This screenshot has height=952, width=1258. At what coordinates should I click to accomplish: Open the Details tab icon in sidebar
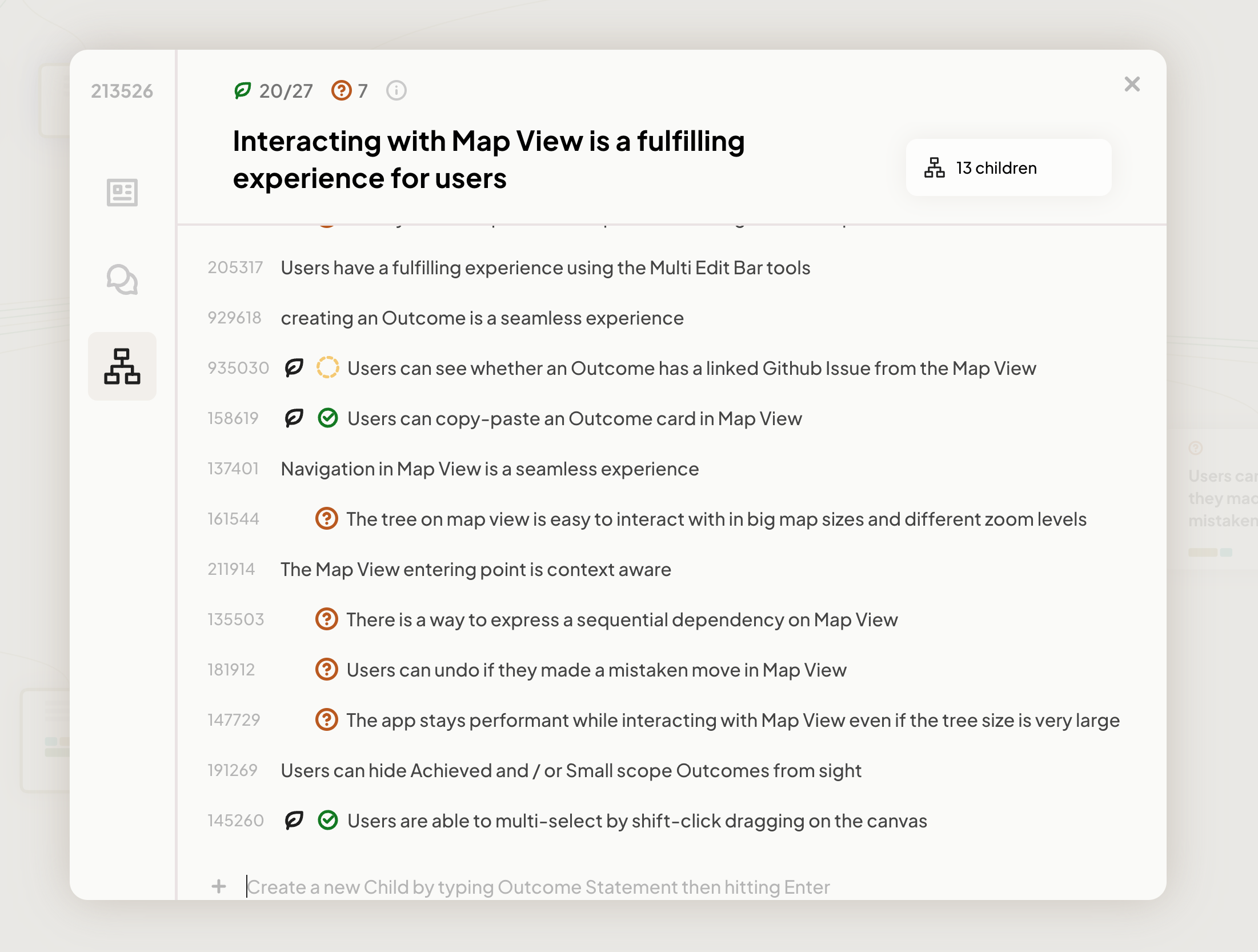(x=122, y=192)
